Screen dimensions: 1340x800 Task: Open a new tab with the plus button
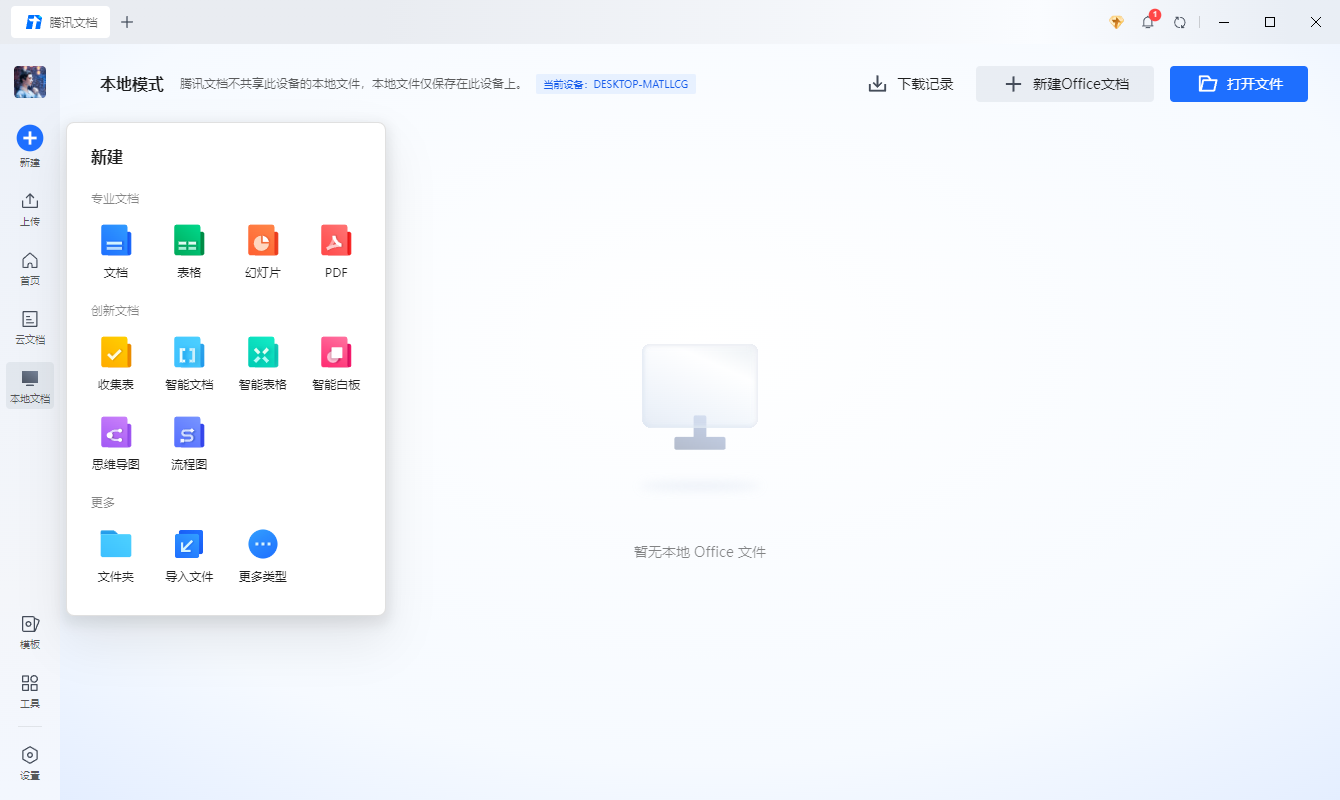coord(127,21)
